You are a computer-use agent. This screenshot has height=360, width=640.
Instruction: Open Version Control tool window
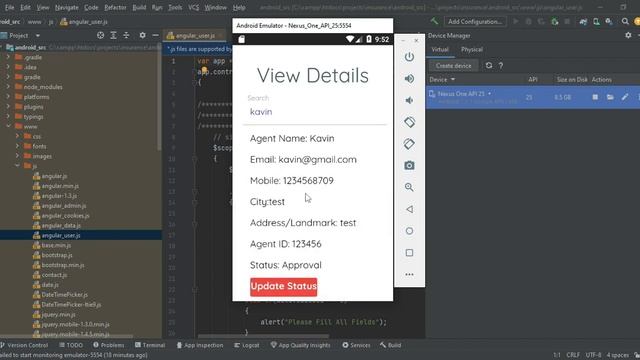(24, 345)
